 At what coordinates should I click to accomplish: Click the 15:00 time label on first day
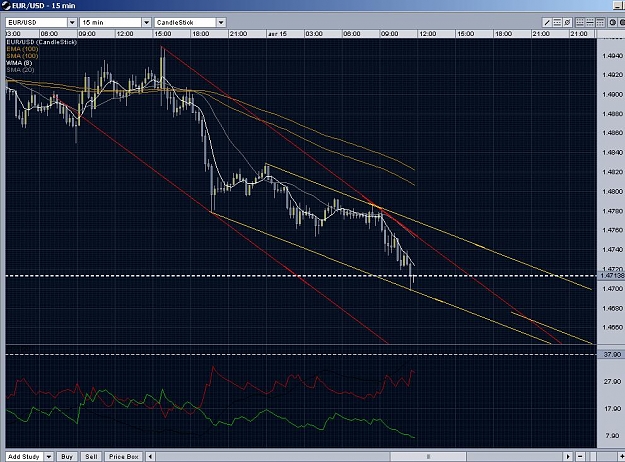163,34
